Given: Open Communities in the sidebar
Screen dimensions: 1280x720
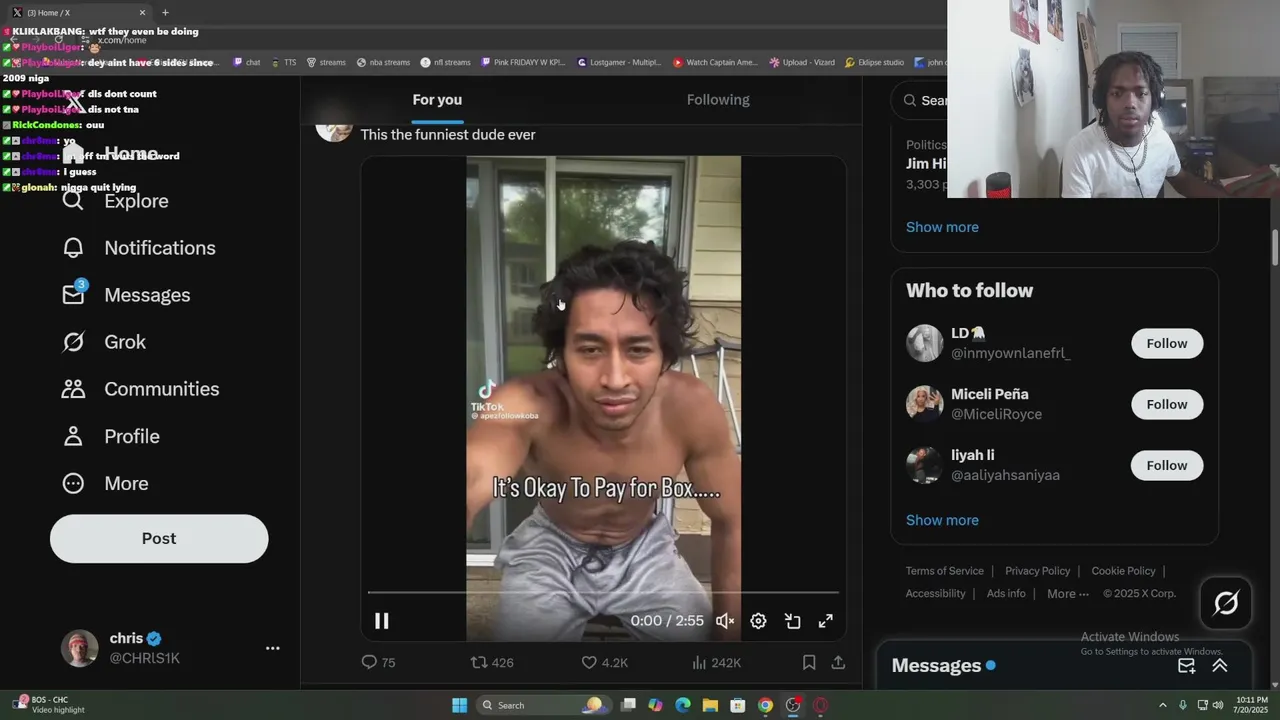Looking at the screenshot, I should (x=140, y=389).
